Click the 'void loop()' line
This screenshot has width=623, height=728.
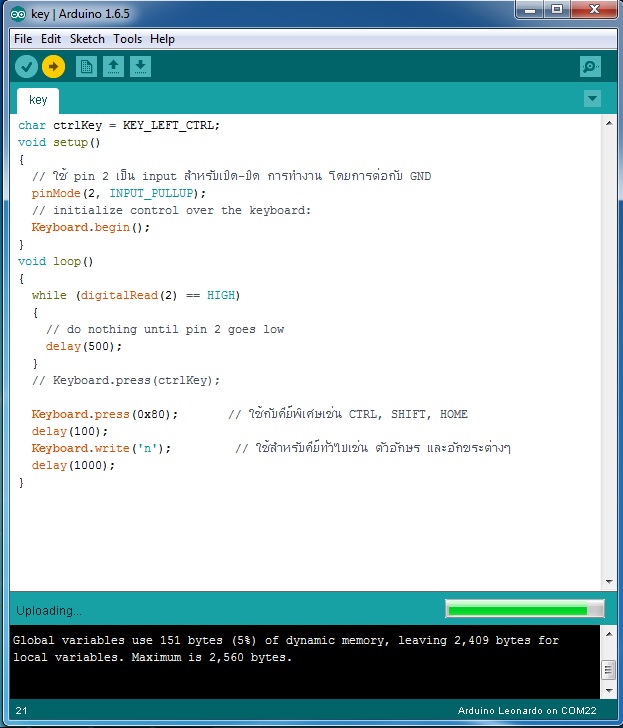click(x=56, y=261)
